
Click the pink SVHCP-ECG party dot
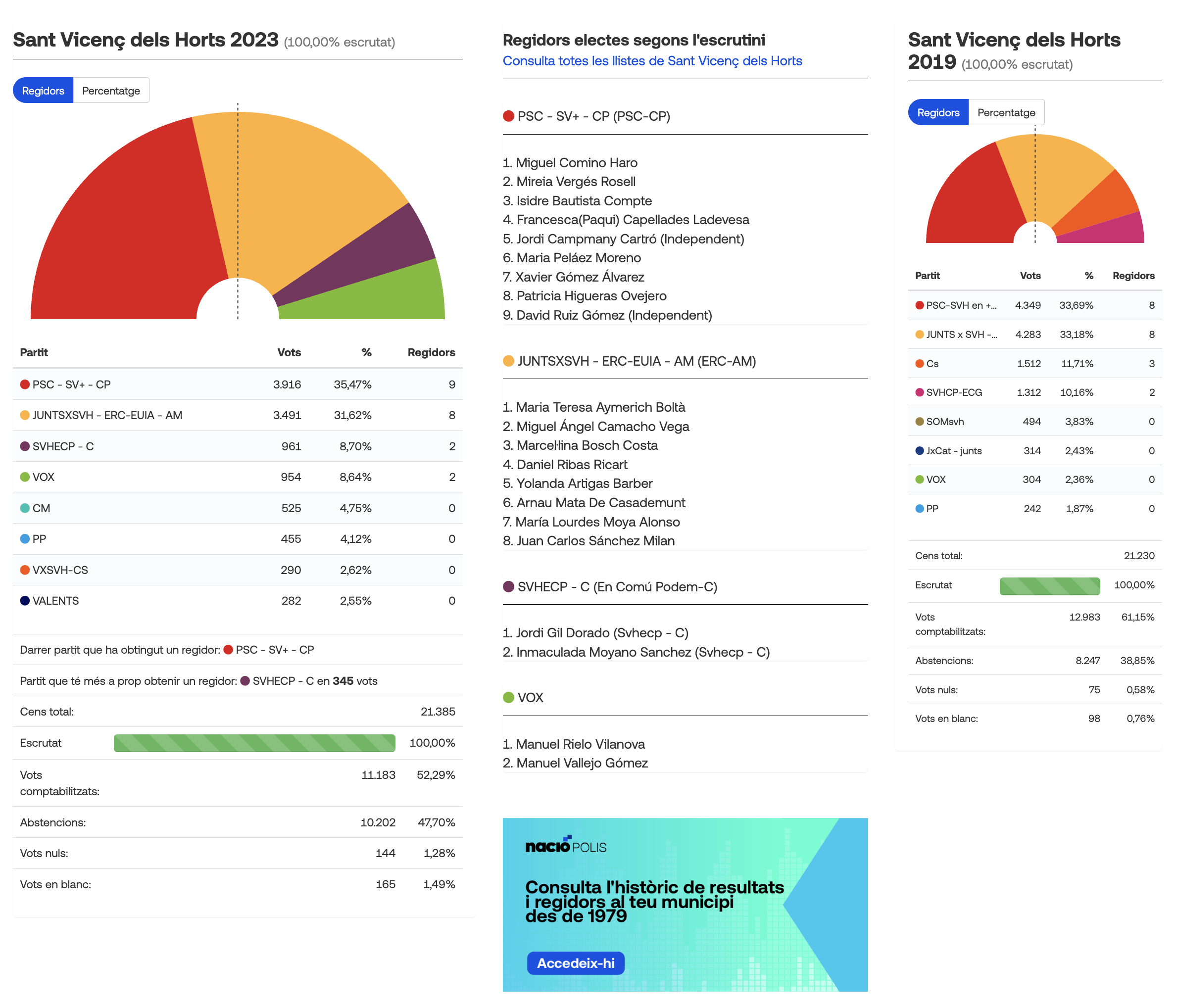click(920, 392)
